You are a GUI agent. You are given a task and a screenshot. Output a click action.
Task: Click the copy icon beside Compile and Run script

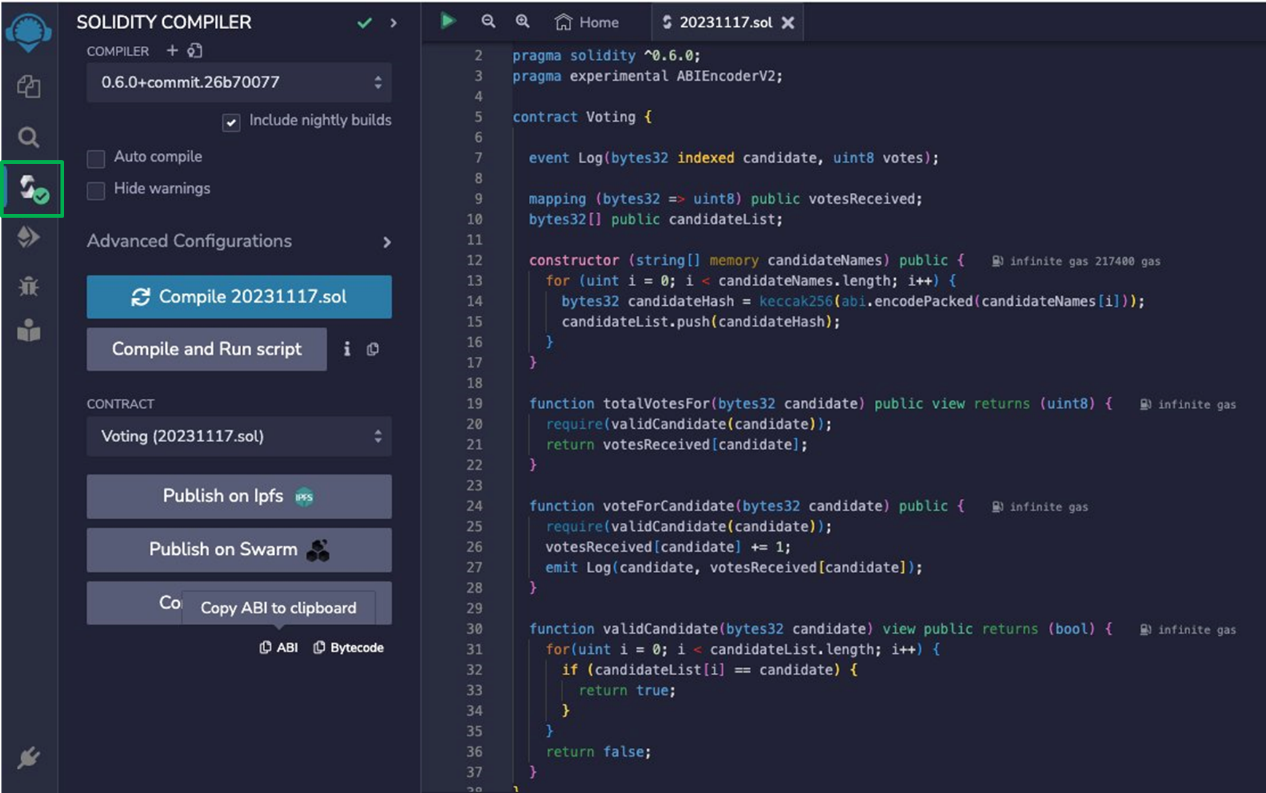[x=373, y=349]
